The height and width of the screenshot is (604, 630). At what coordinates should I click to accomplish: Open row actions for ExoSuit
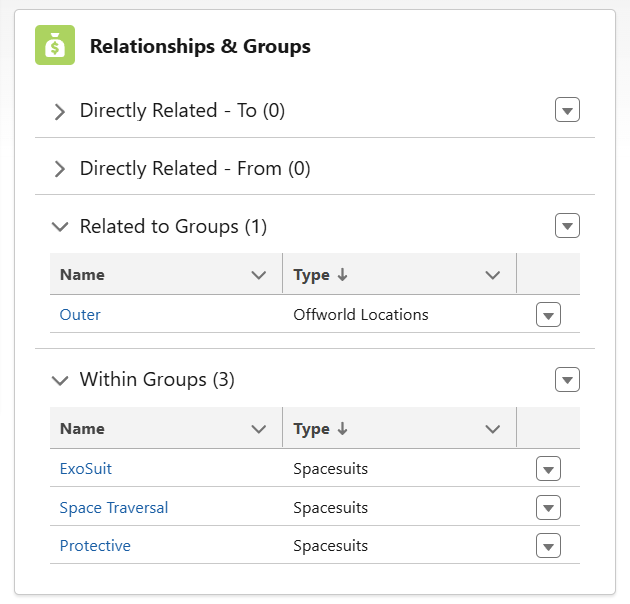(x=548, y=469)
